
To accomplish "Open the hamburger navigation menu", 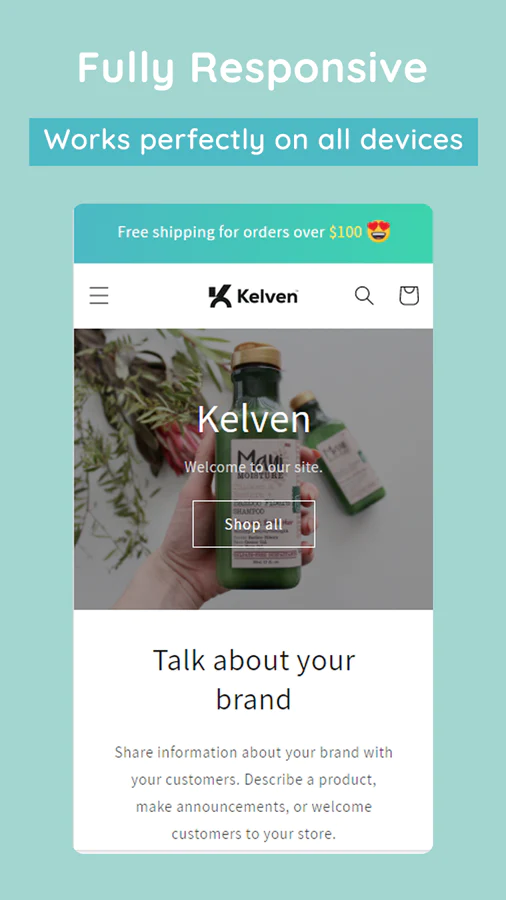I will 99,296.
